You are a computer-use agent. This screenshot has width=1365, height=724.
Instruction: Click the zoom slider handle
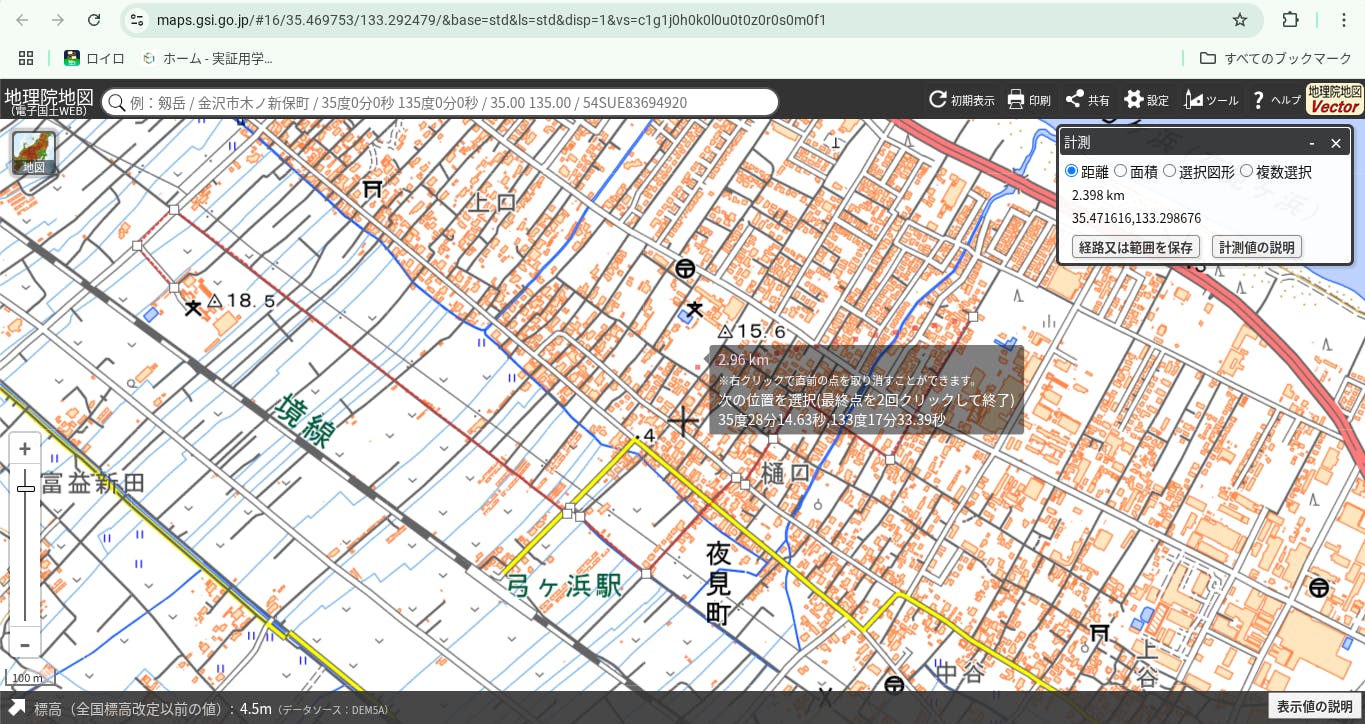pos(25,489)
